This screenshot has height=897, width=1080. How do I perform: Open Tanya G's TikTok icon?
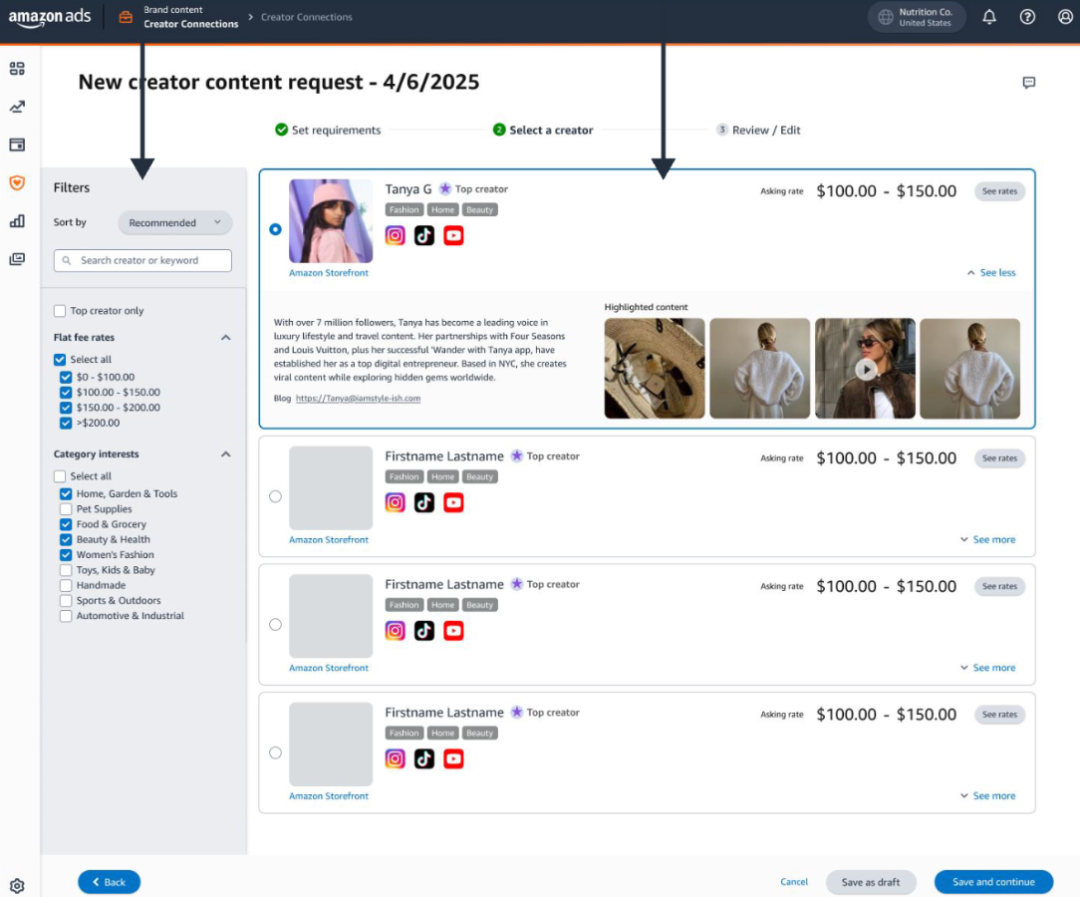pos(424,236)
